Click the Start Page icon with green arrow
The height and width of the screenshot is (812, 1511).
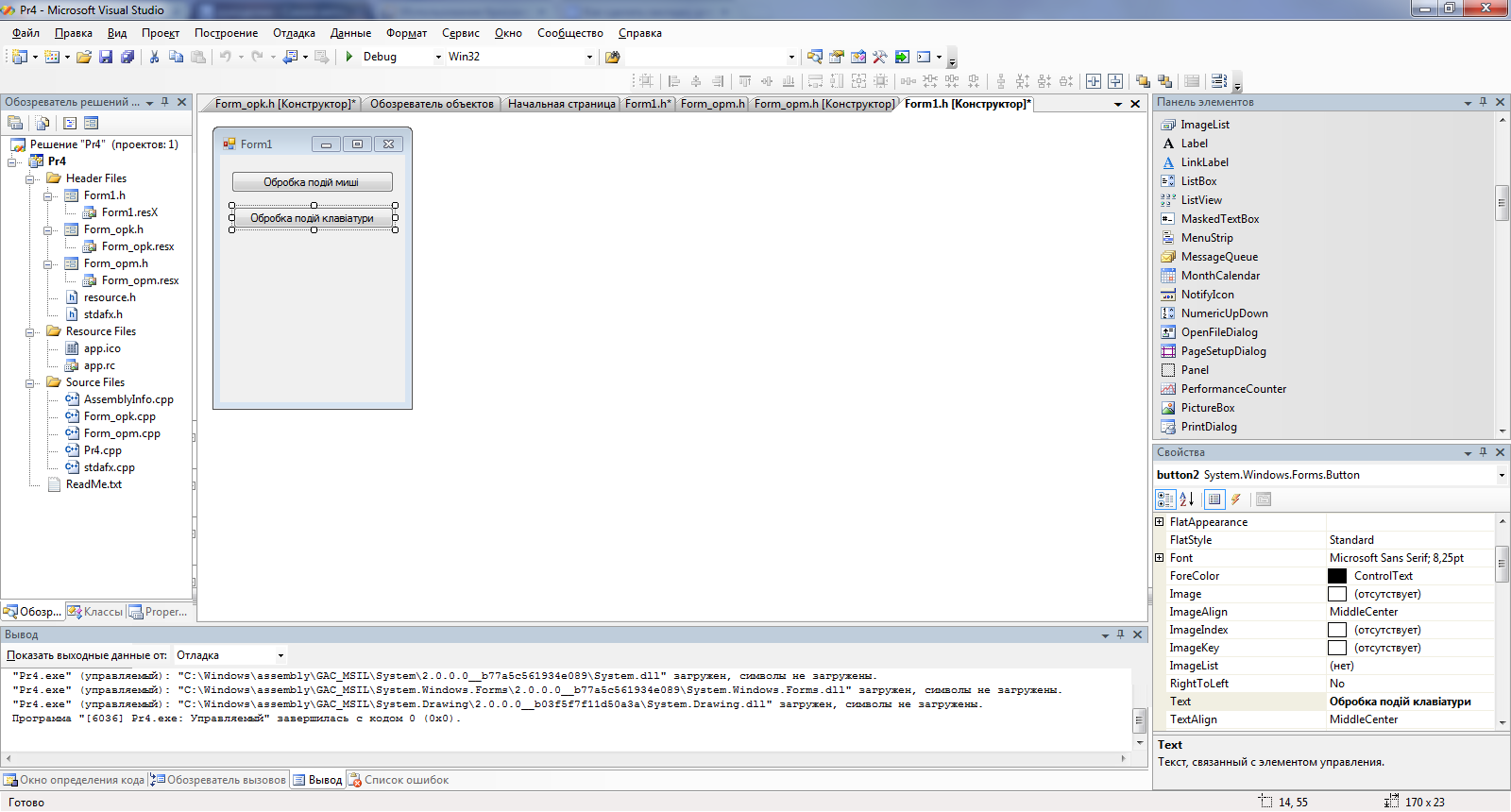pyautogui.click(x=902, y=57)
